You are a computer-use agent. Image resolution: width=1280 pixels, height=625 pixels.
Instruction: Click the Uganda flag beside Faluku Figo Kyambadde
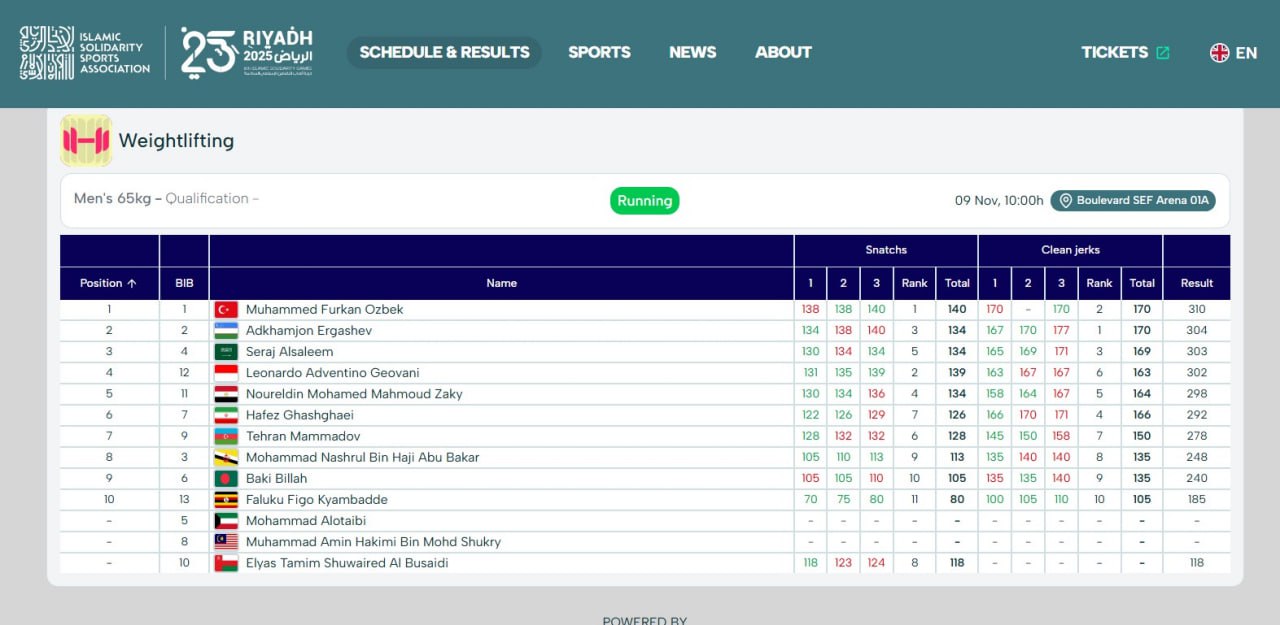coord(226,500)
